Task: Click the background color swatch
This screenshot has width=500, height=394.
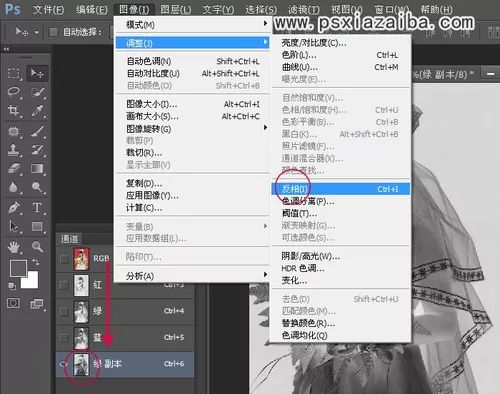Action: coord(32,282)
